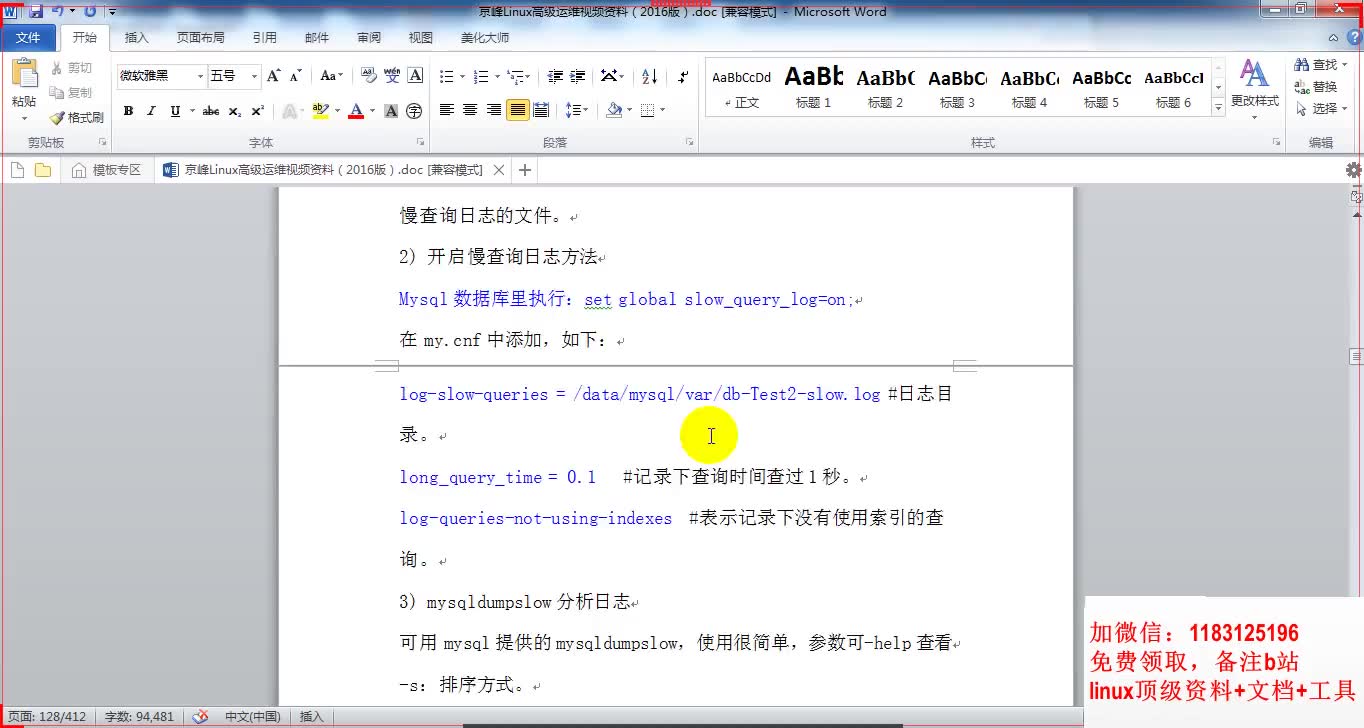Cut the selection with 剪切
The image size is (1364, 728).
[x=71, y=68]
